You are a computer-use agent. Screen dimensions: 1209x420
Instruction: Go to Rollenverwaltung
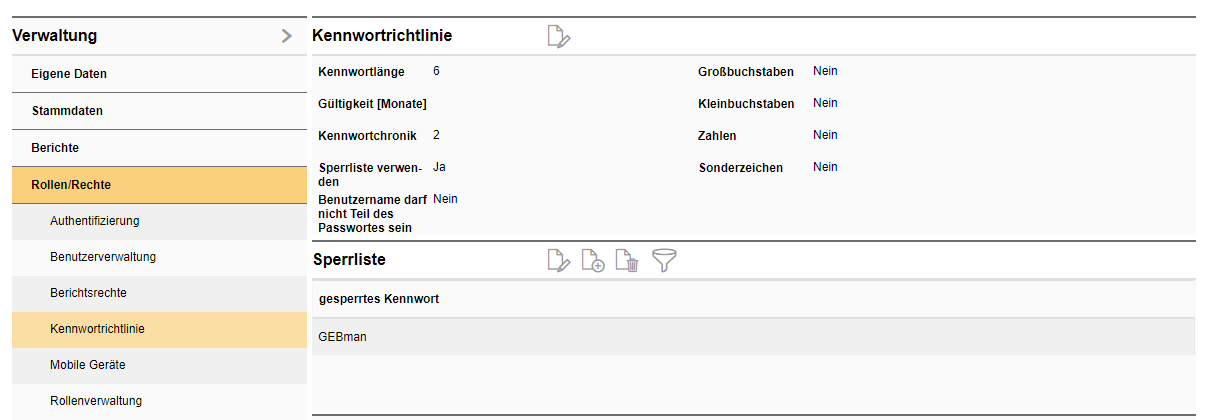pos(96,401)
